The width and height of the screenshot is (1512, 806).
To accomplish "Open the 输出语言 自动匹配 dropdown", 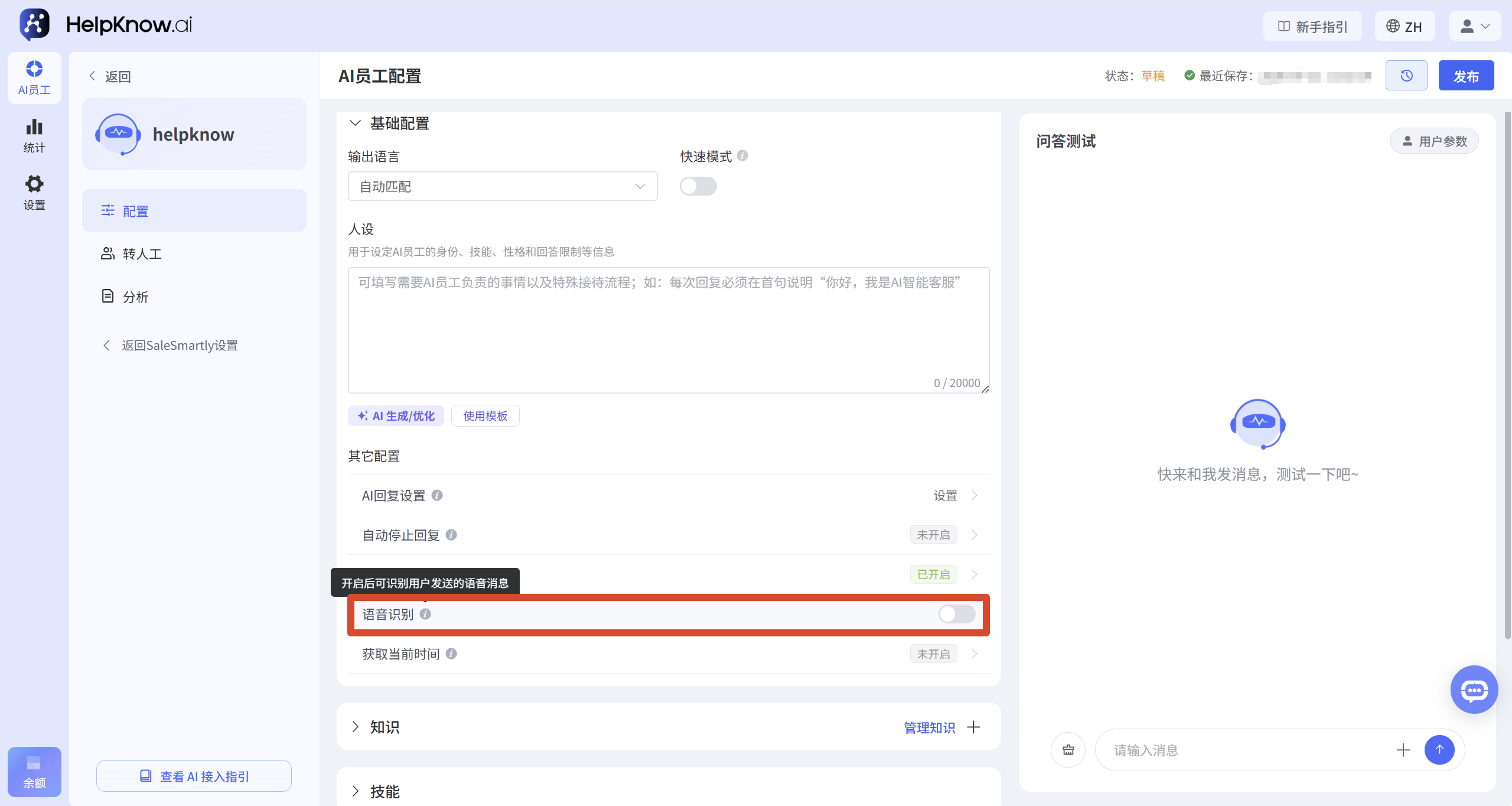I will pyautogui.click(x=503, y=186).
